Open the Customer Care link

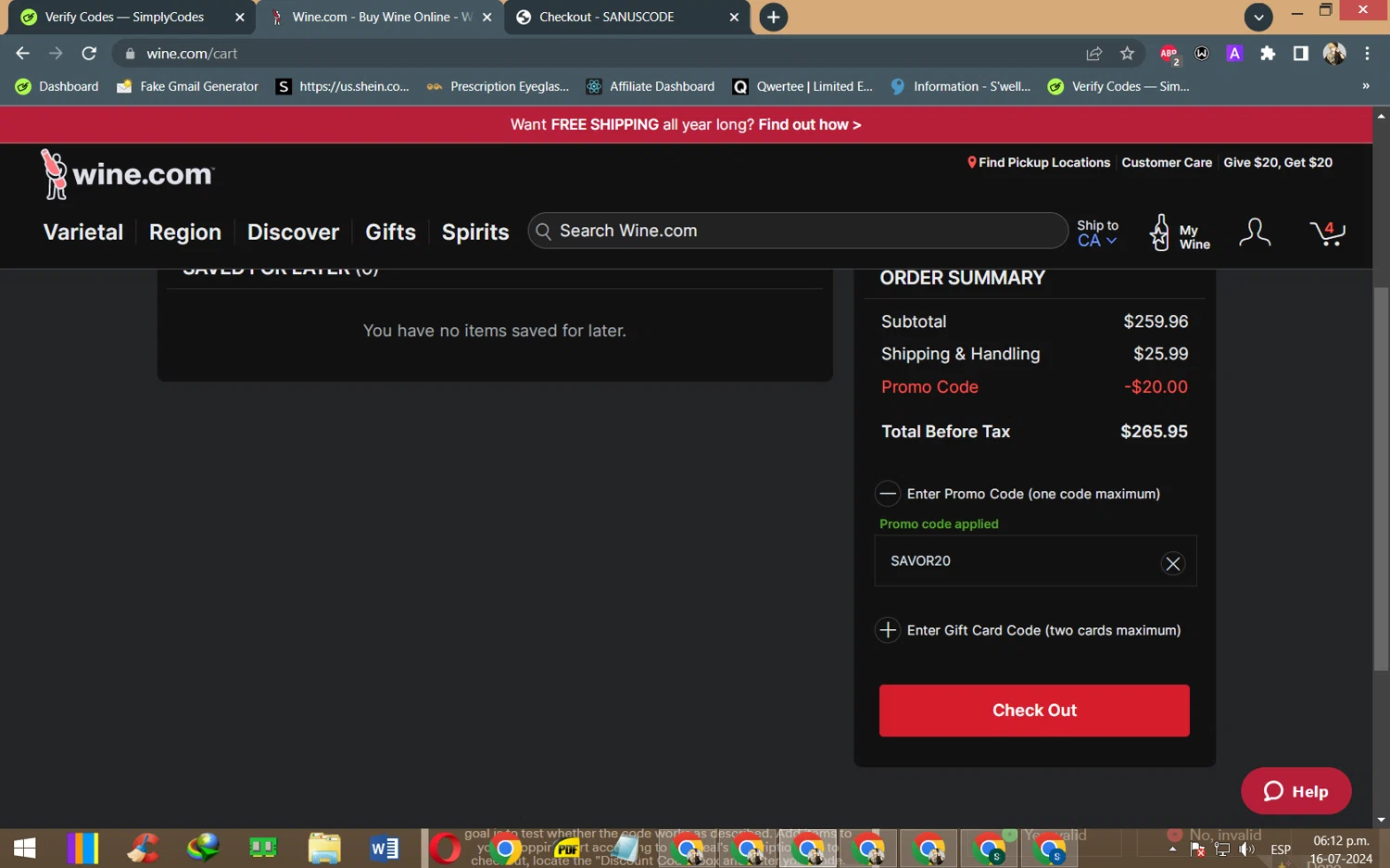(x=1167, y=163)
